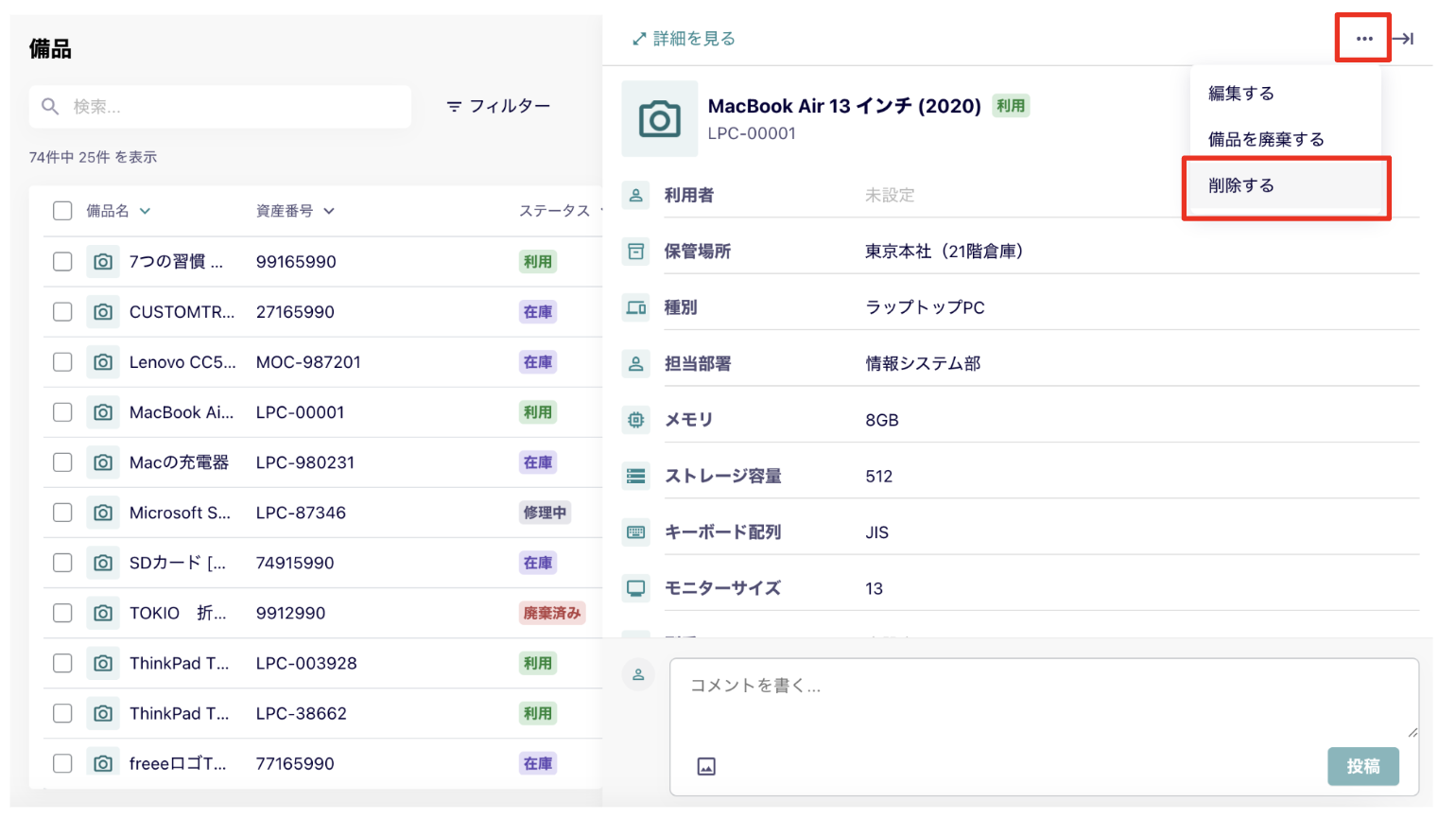Check the CUSTOMTR row checkbox
The height and width of the screenshot is (819, 1456).
coord(62,311)
